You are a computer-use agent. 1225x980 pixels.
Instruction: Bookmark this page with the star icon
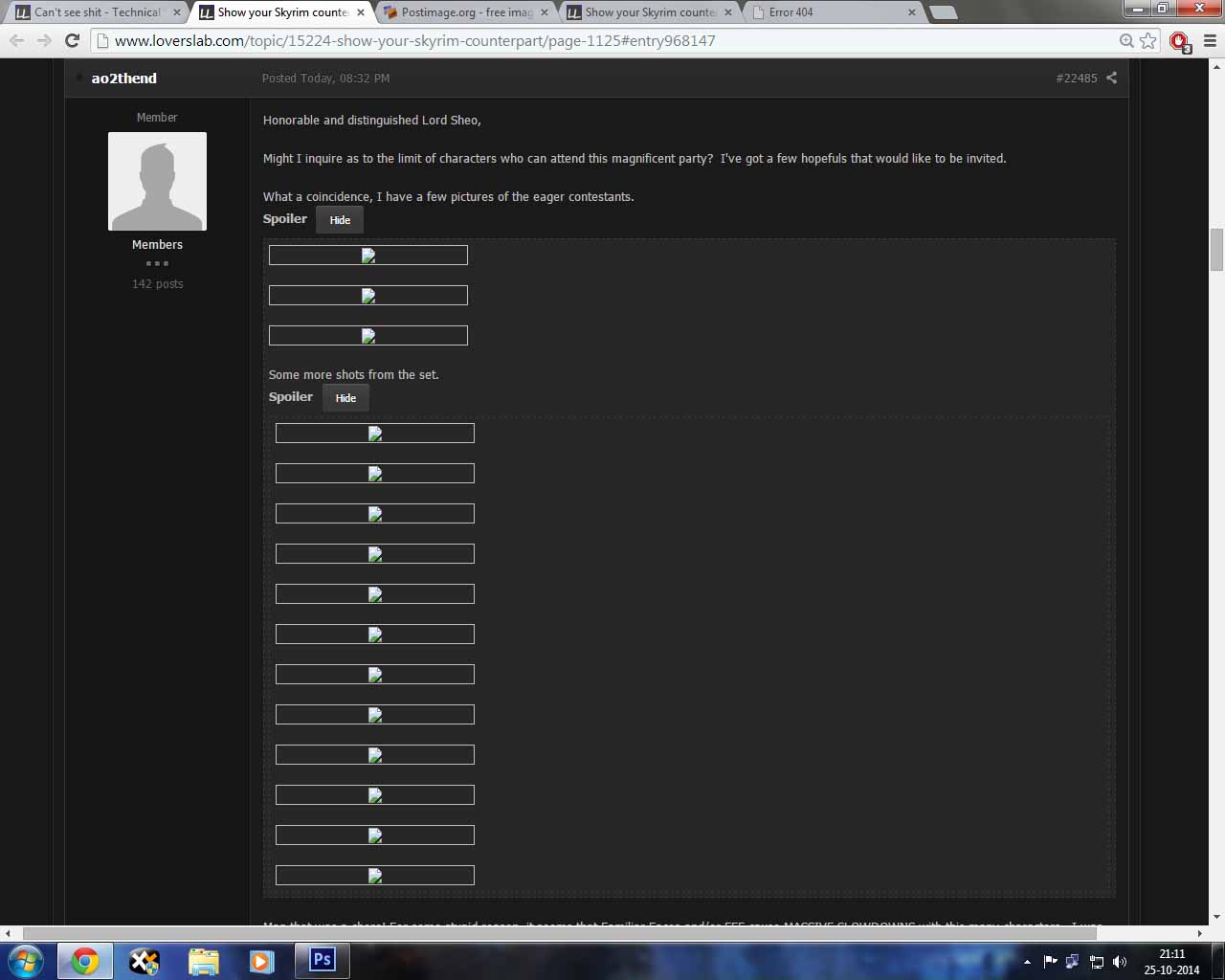click(1148, 40)
